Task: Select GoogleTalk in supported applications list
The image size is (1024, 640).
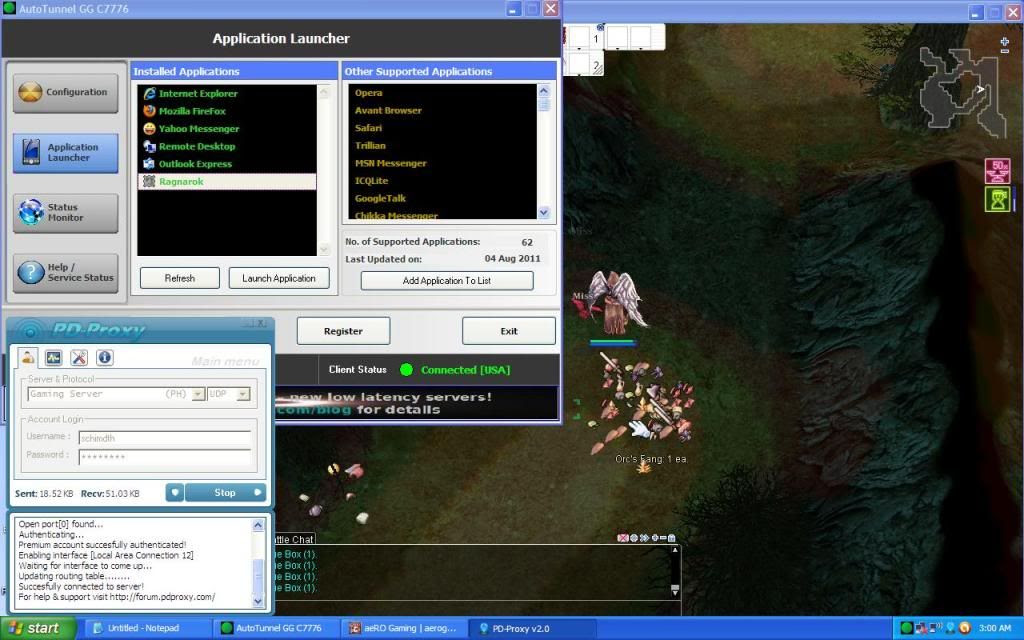Action: [380, 199]
